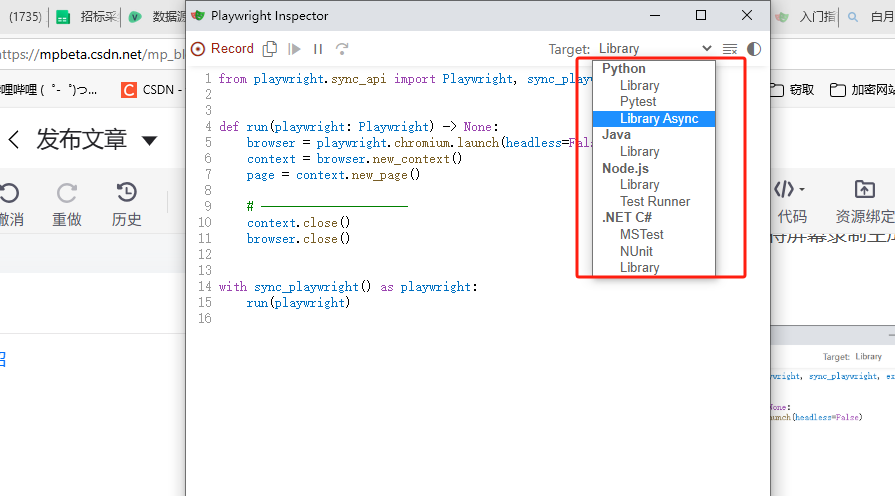This screenshot has width=895, height=496.
Task: Go back with the arrow beside 发布文章
Action: (14, 139)
